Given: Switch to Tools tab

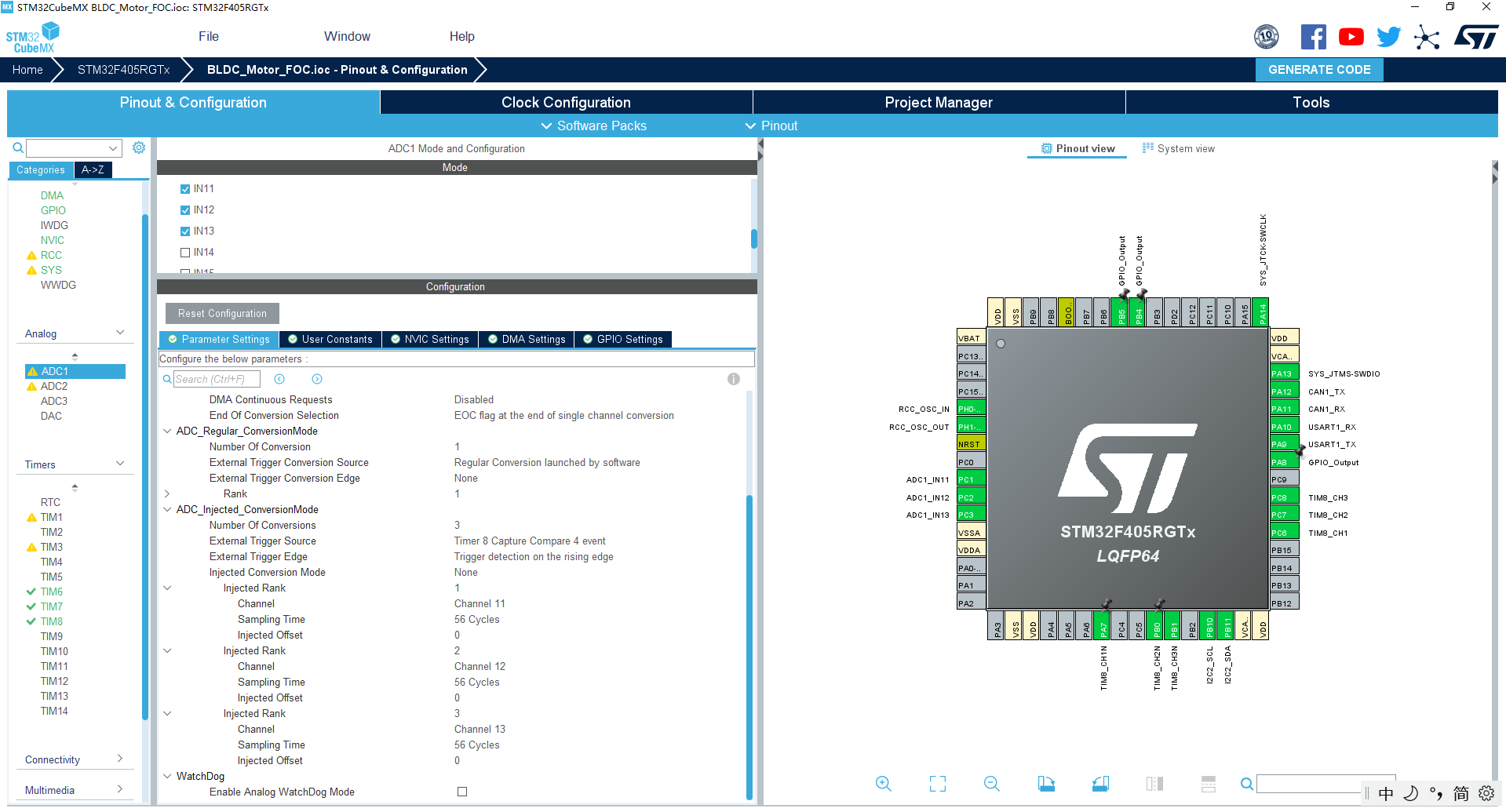Looking at the screenshot, I should click(1311, 102).
